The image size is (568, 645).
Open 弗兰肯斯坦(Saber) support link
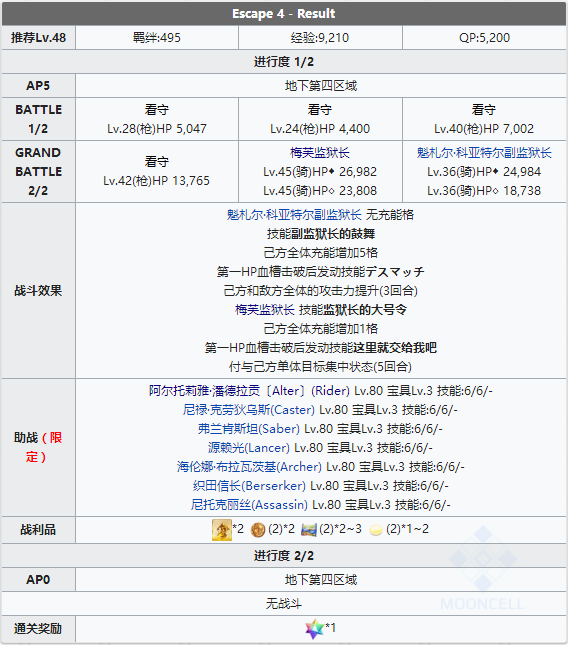tap(248, 429)
